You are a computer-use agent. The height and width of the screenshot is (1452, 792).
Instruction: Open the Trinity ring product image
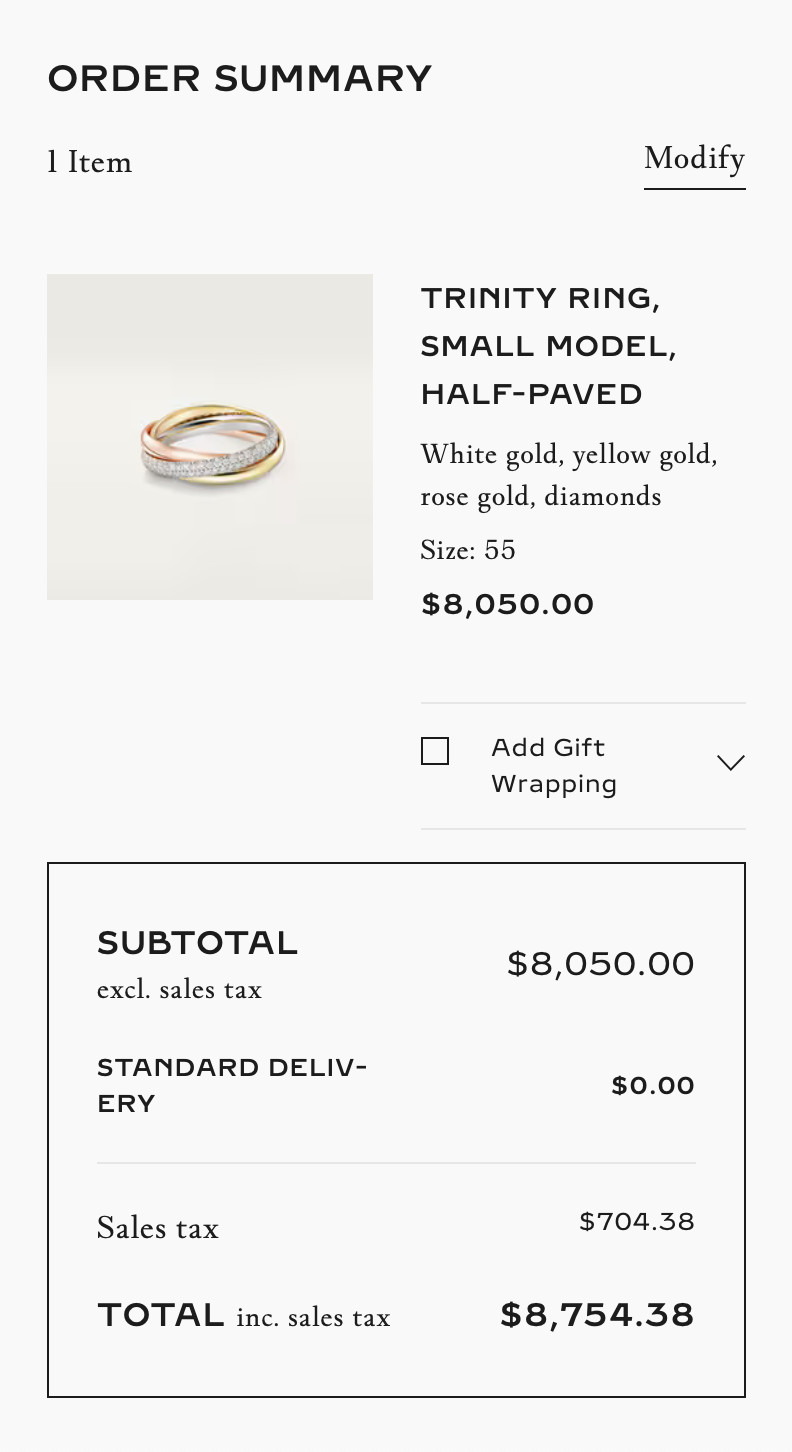coord(210,437)
